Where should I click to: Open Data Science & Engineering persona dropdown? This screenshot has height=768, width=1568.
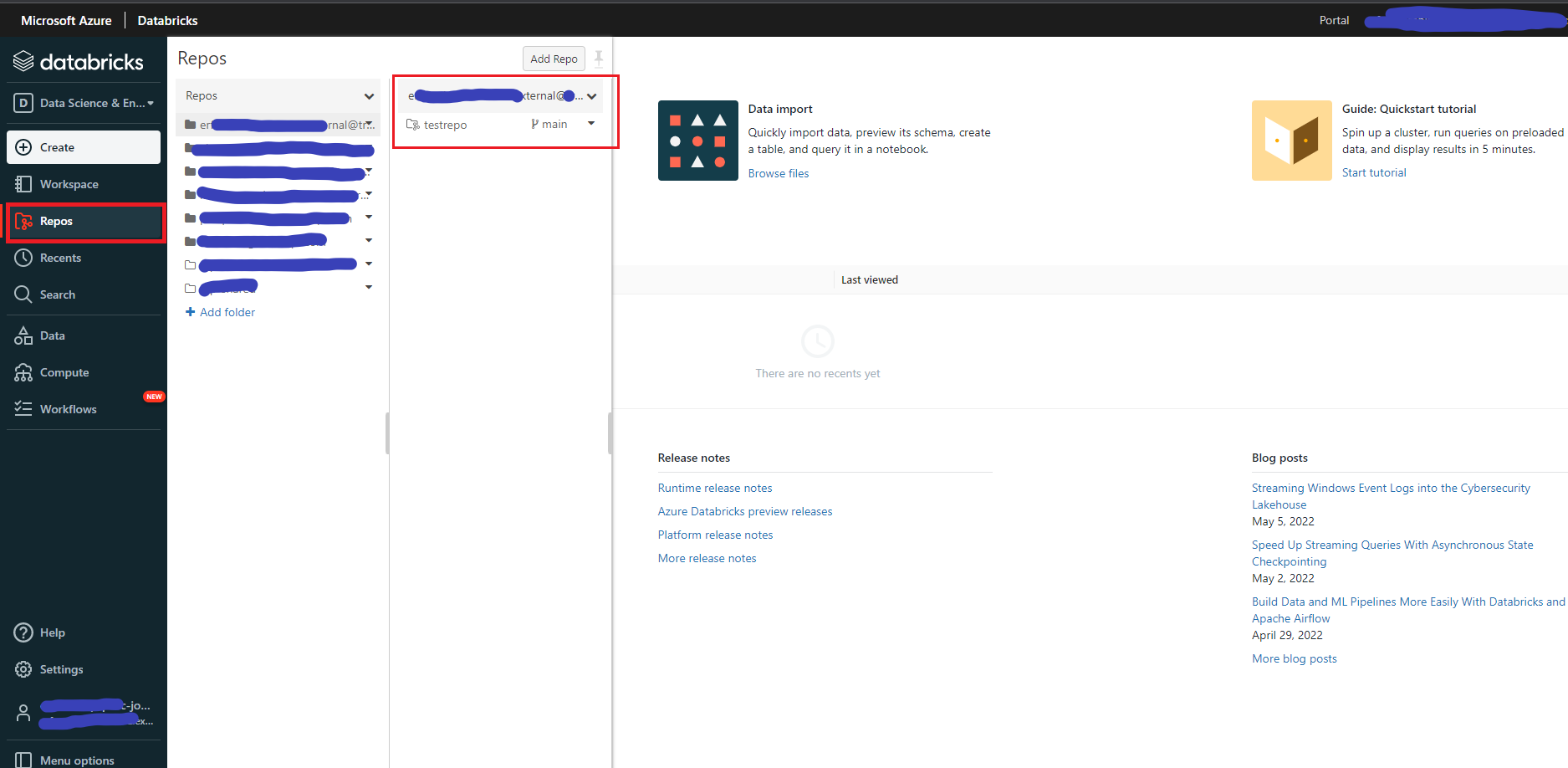coord(84,103)
